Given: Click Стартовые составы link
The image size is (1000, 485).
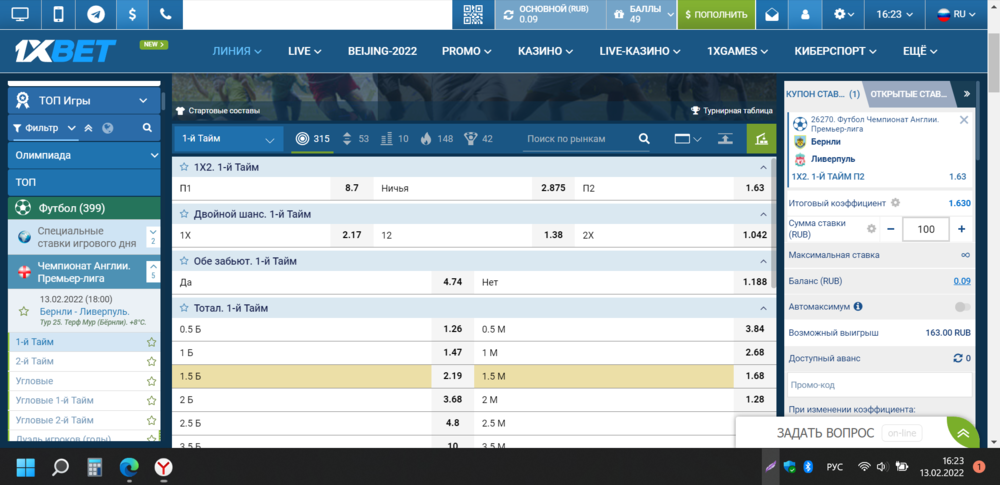Looking at the screenshot, I should [218, 110].
